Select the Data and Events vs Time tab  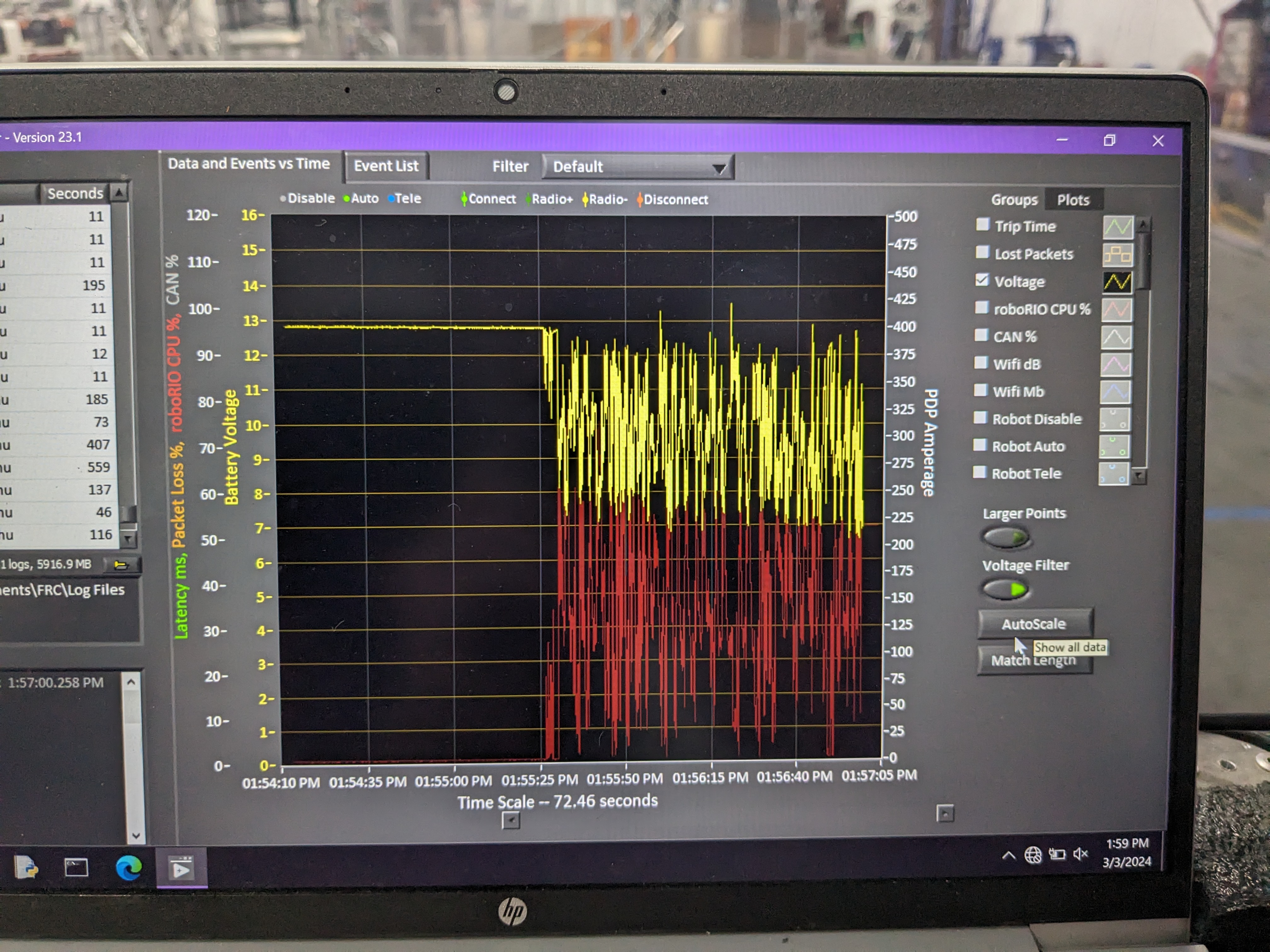point(249,164)
